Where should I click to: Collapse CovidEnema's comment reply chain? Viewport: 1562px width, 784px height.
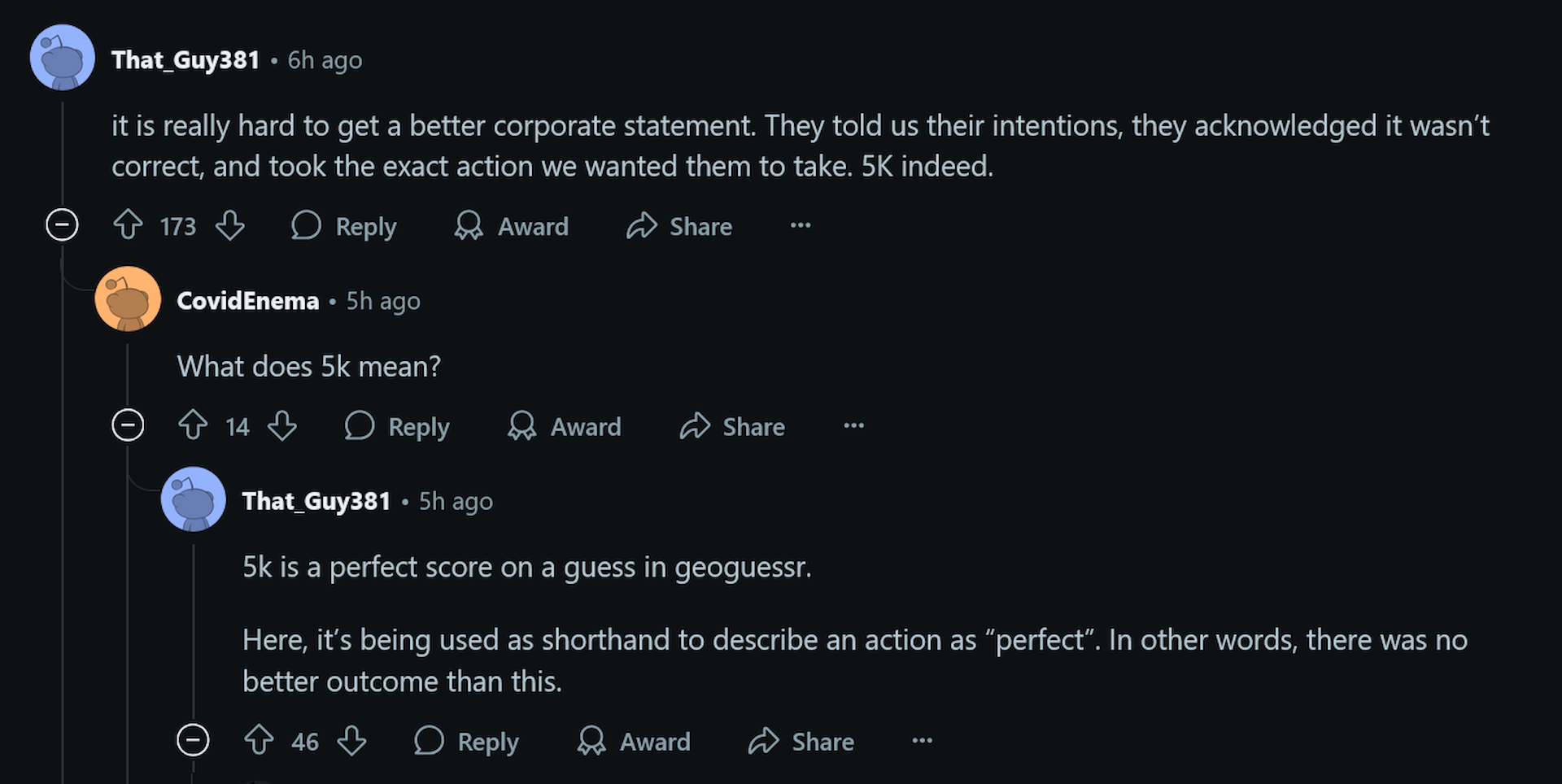[128, 425]
